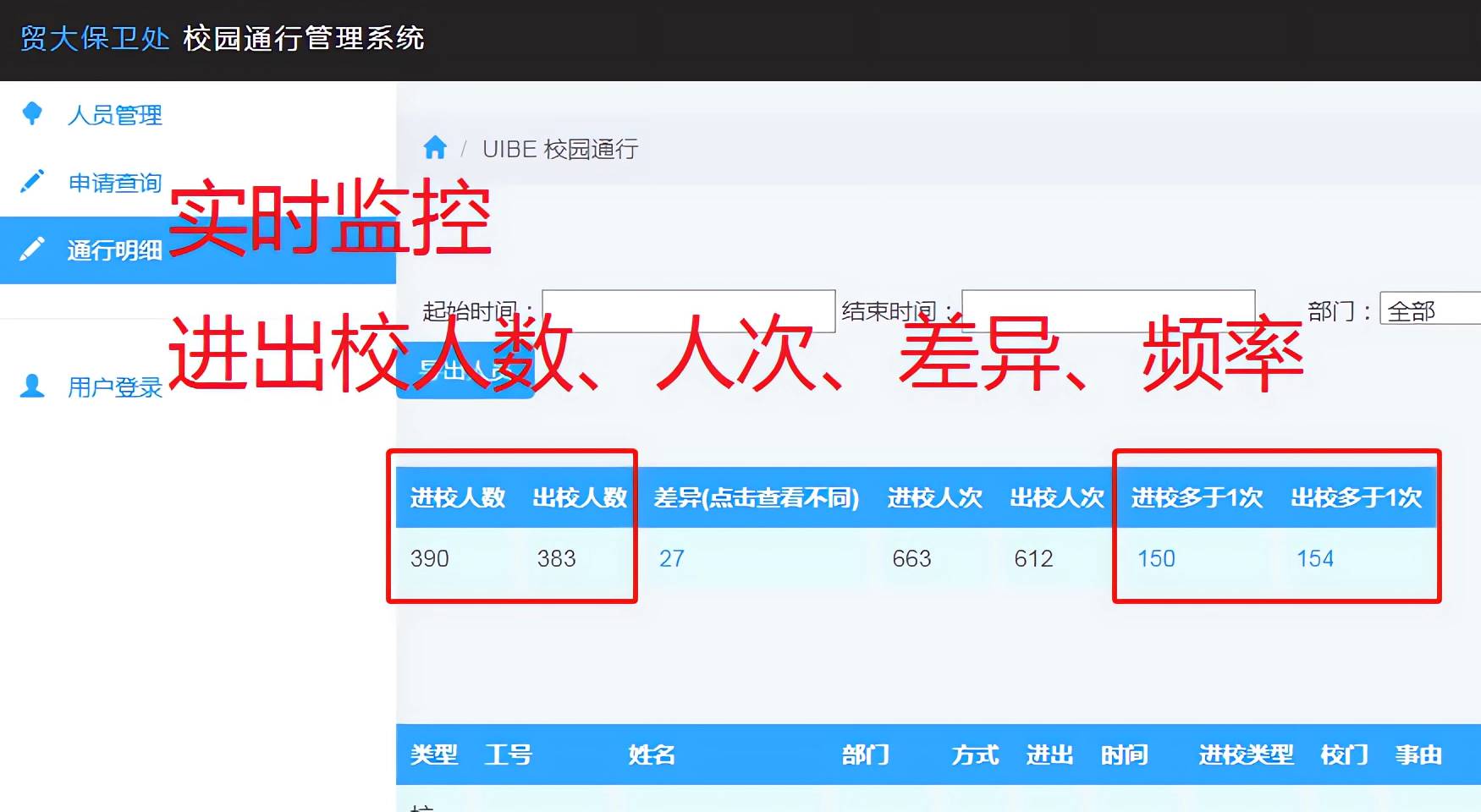Select 通行明细 in the sidebar
Image resolution: width=1481 pixels, height=812 pixels.
coord(114,250)
